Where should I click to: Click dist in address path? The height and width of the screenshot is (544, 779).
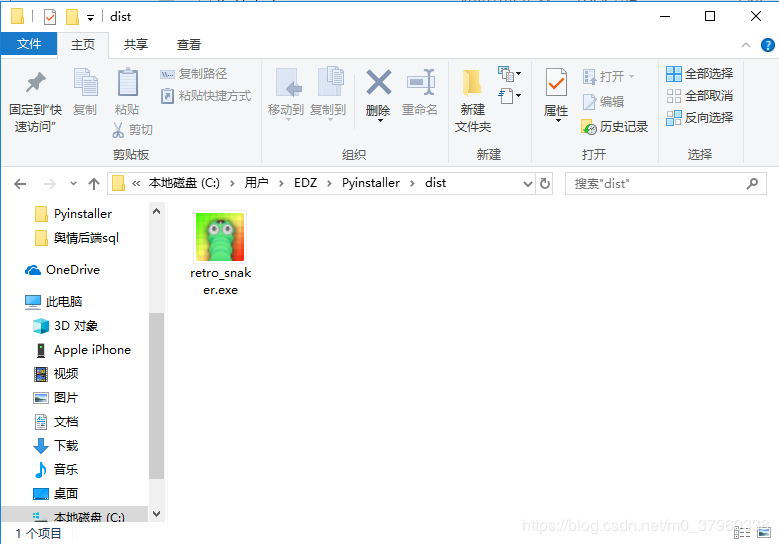click(436, 183)
